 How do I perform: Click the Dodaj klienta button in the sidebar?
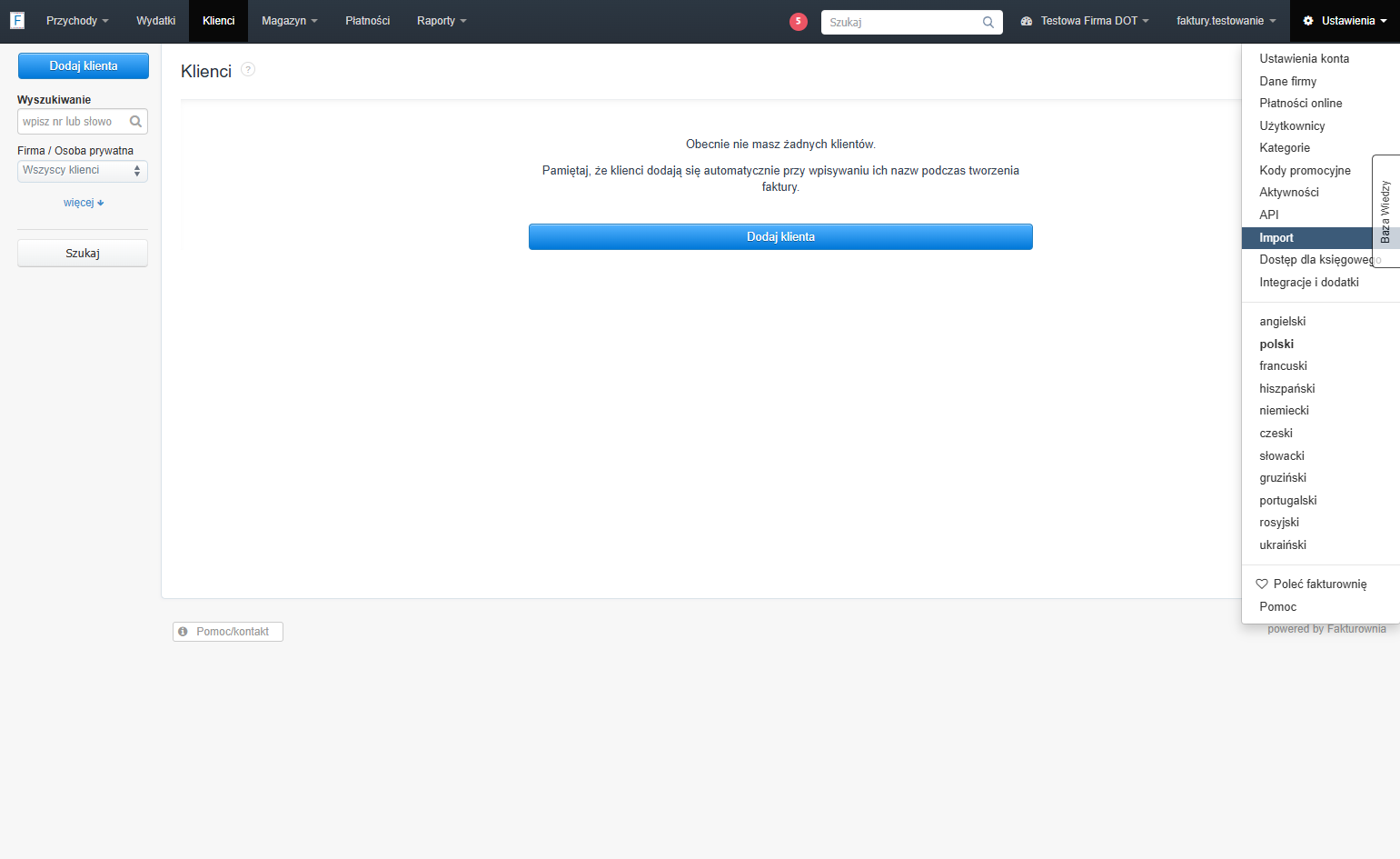[84, 65]
